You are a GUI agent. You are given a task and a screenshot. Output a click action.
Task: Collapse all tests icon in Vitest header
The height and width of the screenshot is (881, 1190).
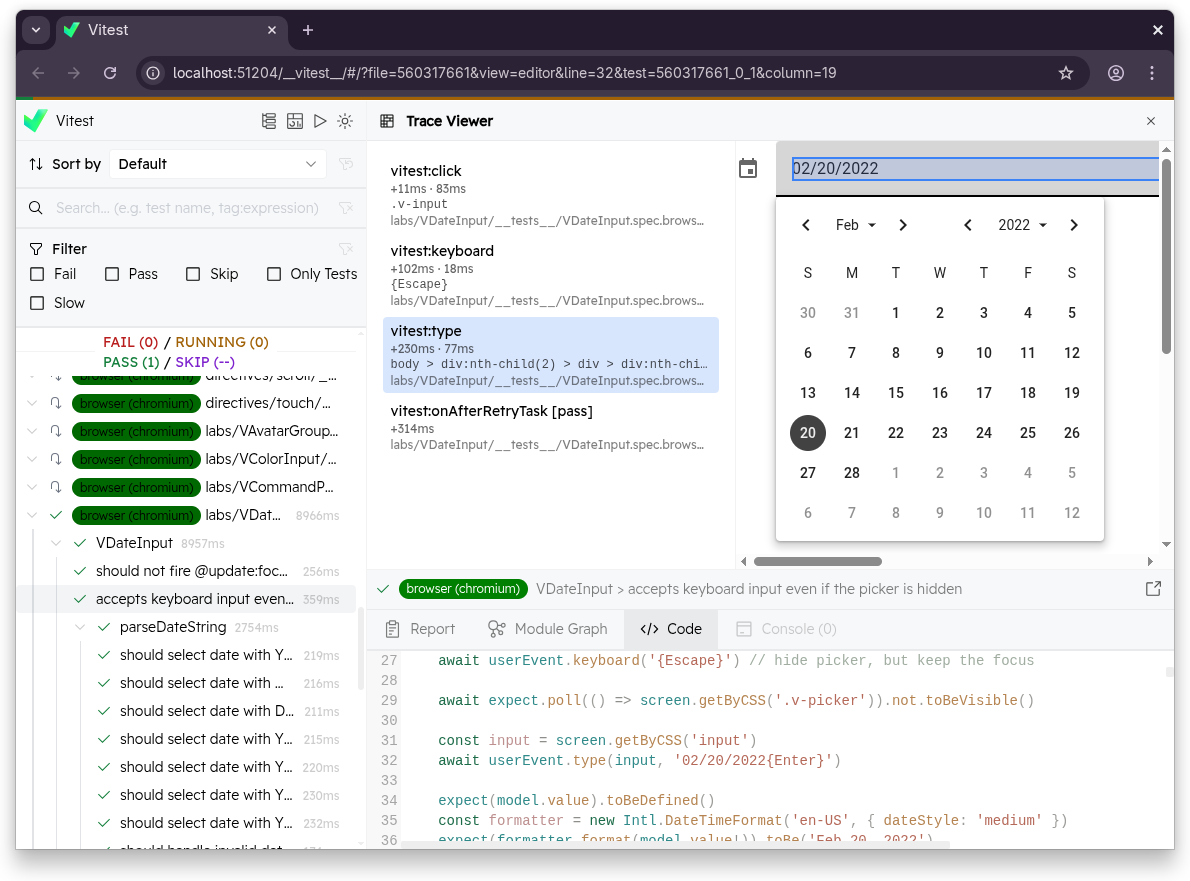coord(269,121)
